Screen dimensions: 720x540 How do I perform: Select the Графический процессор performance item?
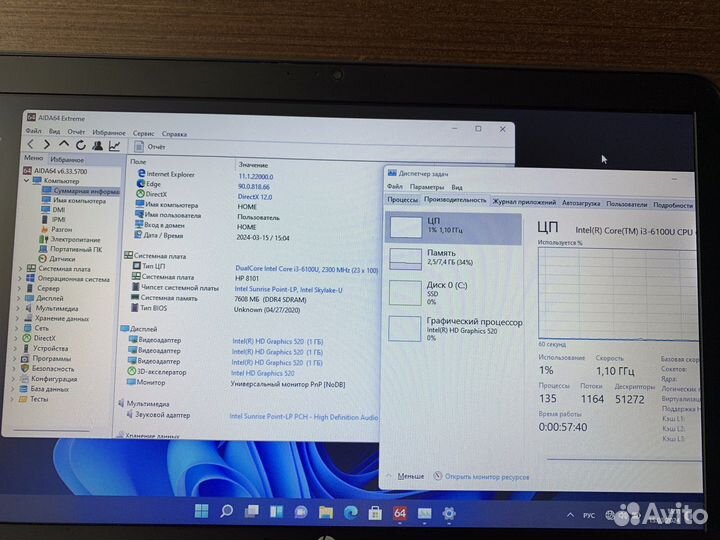click(455, 329)
